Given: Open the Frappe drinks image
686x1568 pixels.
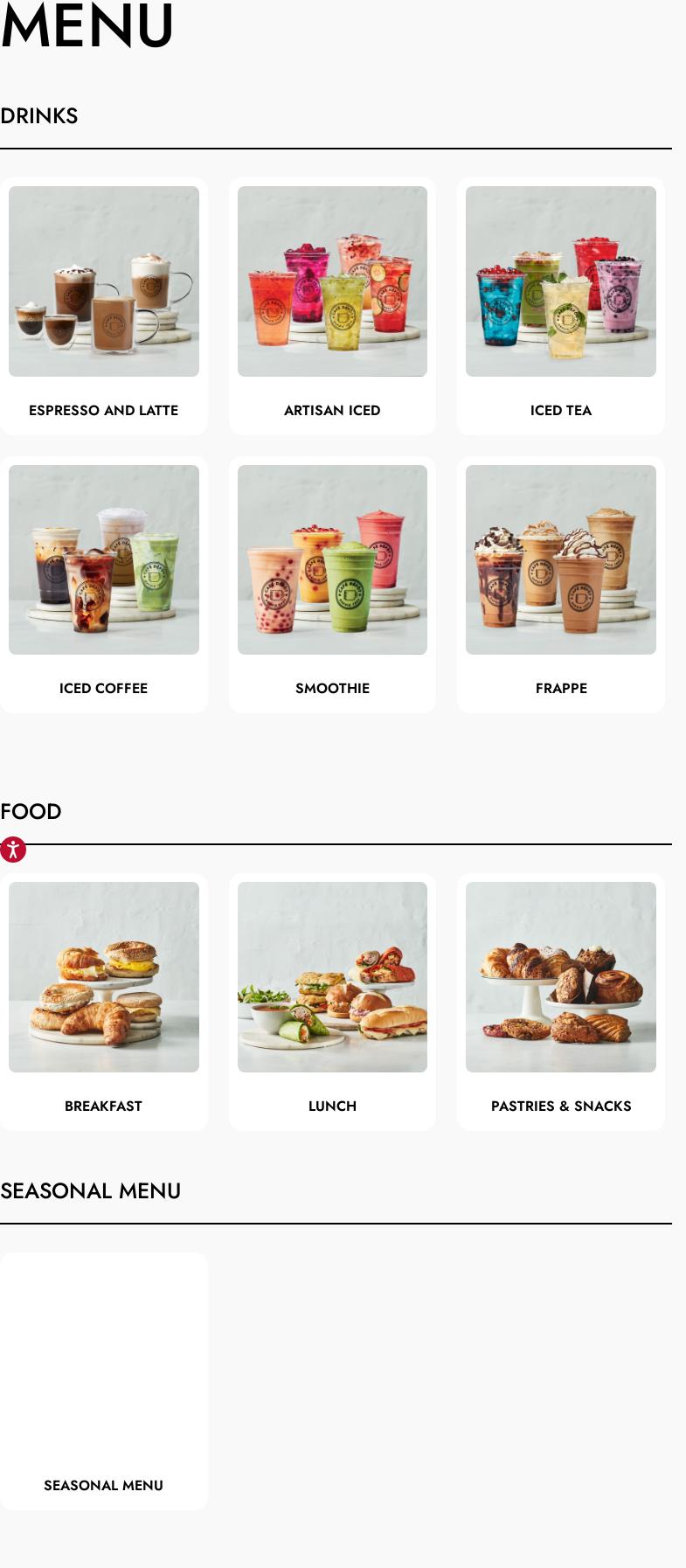Looking at the screenshot, I should pos(561,559).
